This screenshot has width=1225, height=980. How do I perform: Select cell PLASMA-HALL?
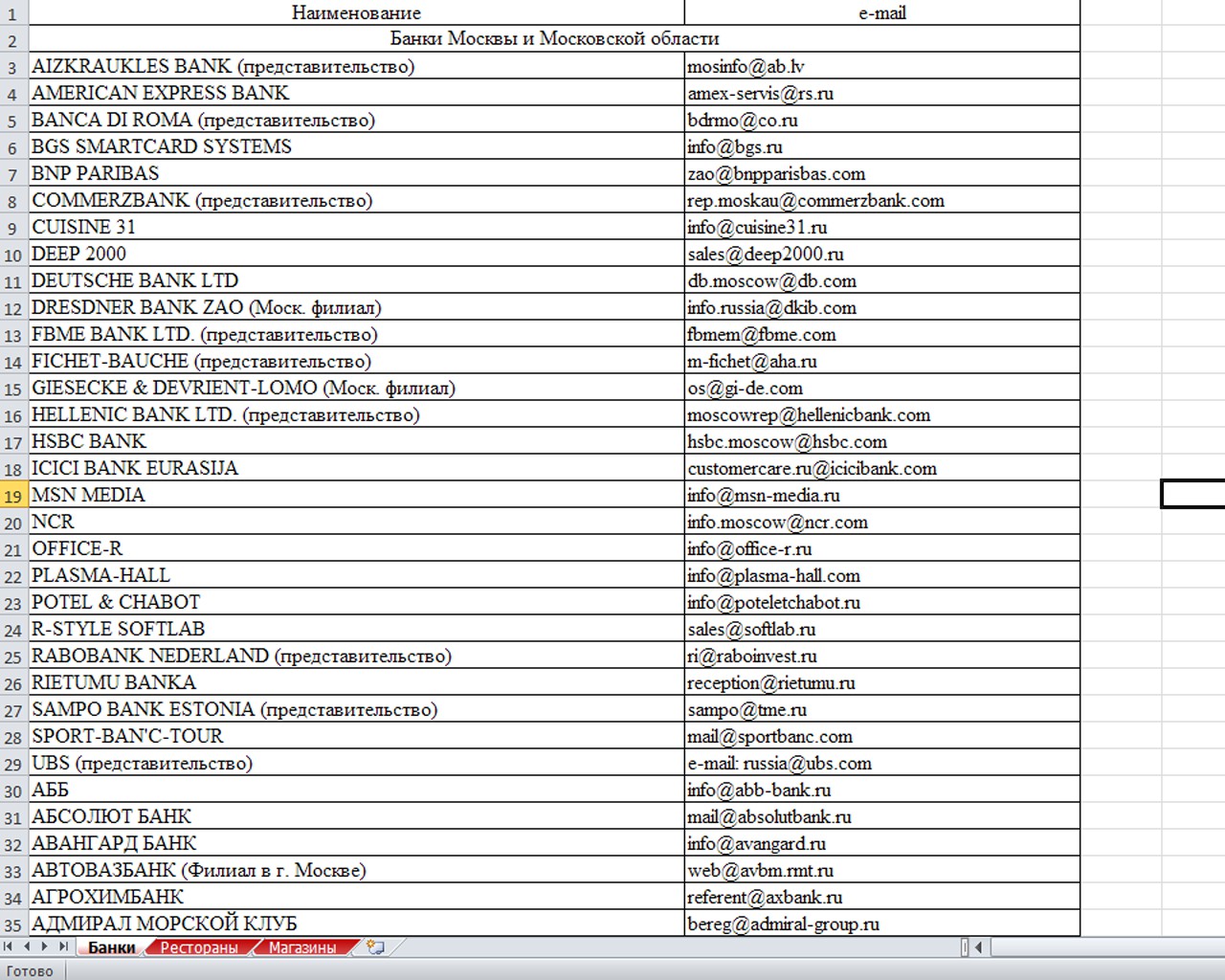point(356,575)
